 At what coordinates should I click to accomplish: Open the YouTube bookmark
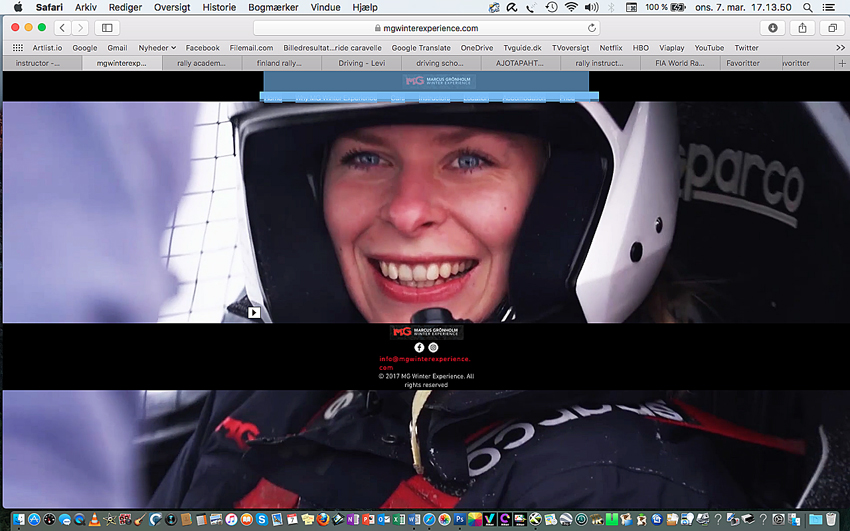(x=709, y=48)
